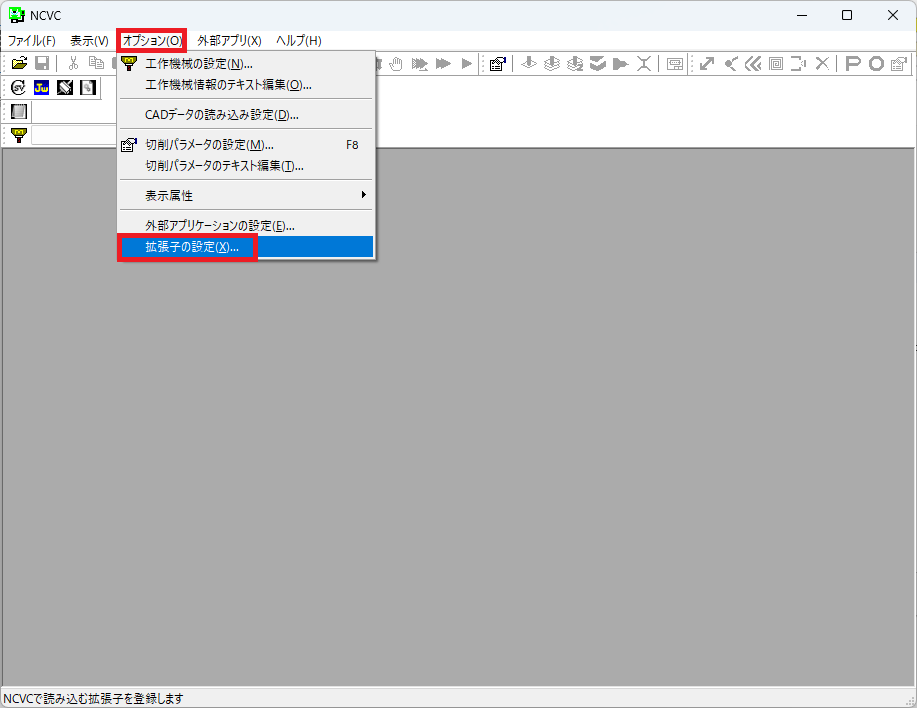Viewport: 917px width, 708px height.
Task: Click the P marker display icon
Action: click(x=851, y=63)
